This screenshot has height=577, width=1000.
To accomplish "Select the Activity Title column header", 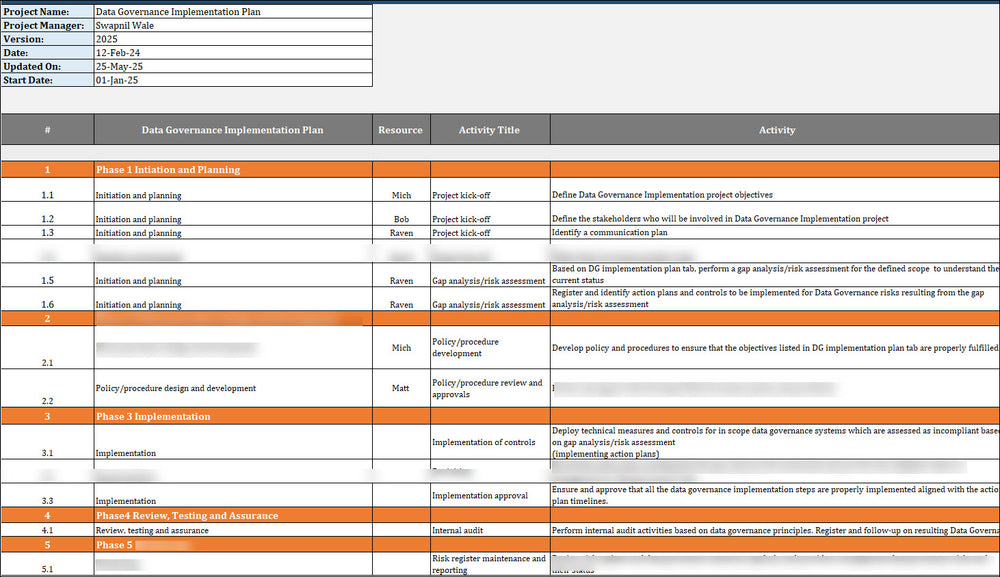I will (489, 129).
